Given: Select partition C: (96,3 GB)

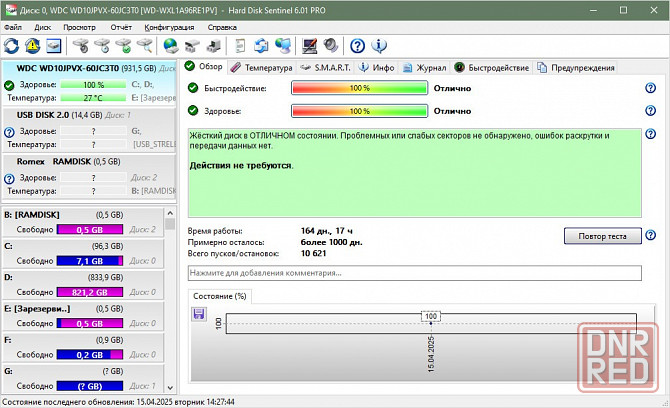Looking at the screenshot, I should click(x=83, y=253).
